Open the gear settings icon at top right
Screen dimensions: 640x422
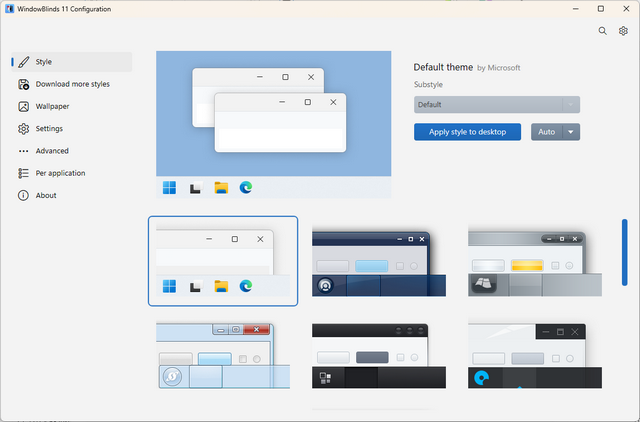click(x=623, y=31)
